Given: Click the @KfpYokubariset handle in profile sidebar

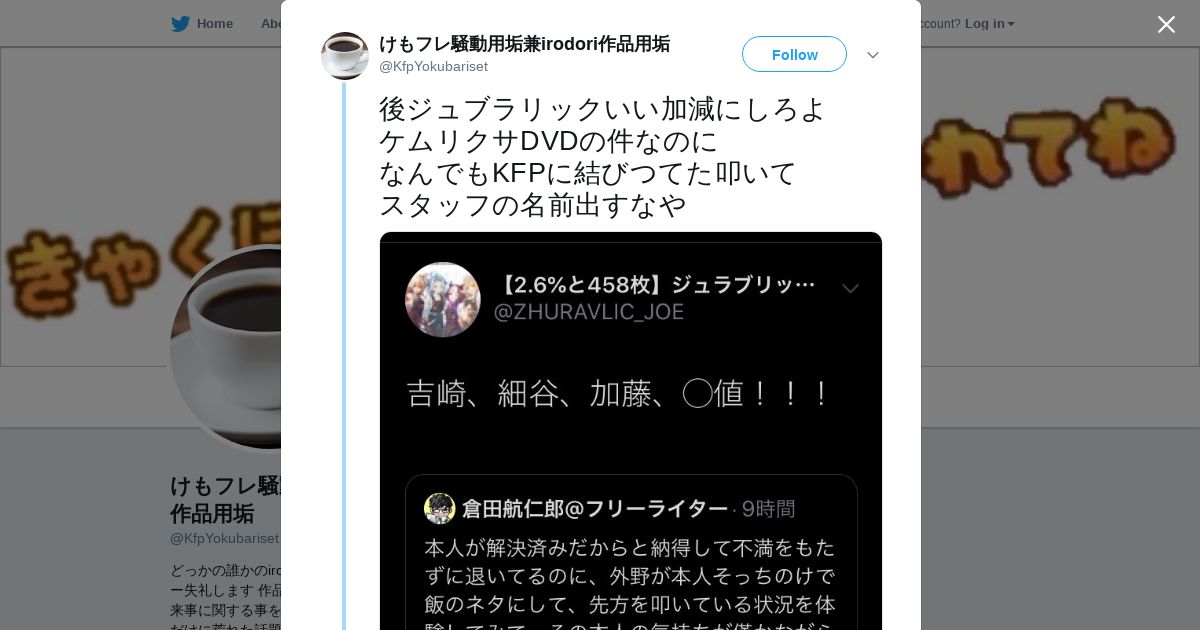Looking at the screenshot, I should (x=224, y=538).
